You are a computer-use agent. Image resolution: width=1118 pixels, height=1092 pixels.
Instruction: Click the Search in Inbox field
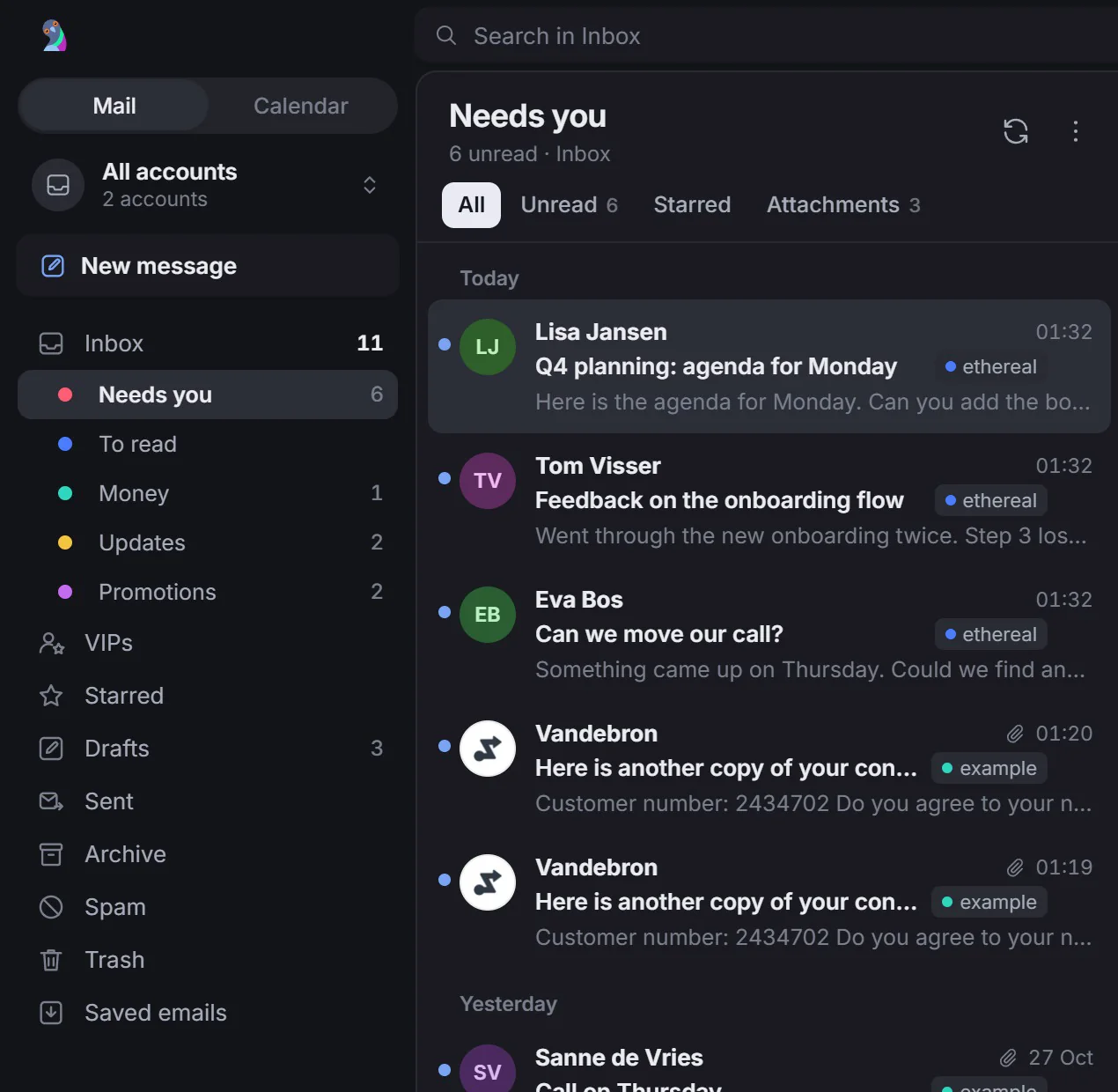coord(766,35)
